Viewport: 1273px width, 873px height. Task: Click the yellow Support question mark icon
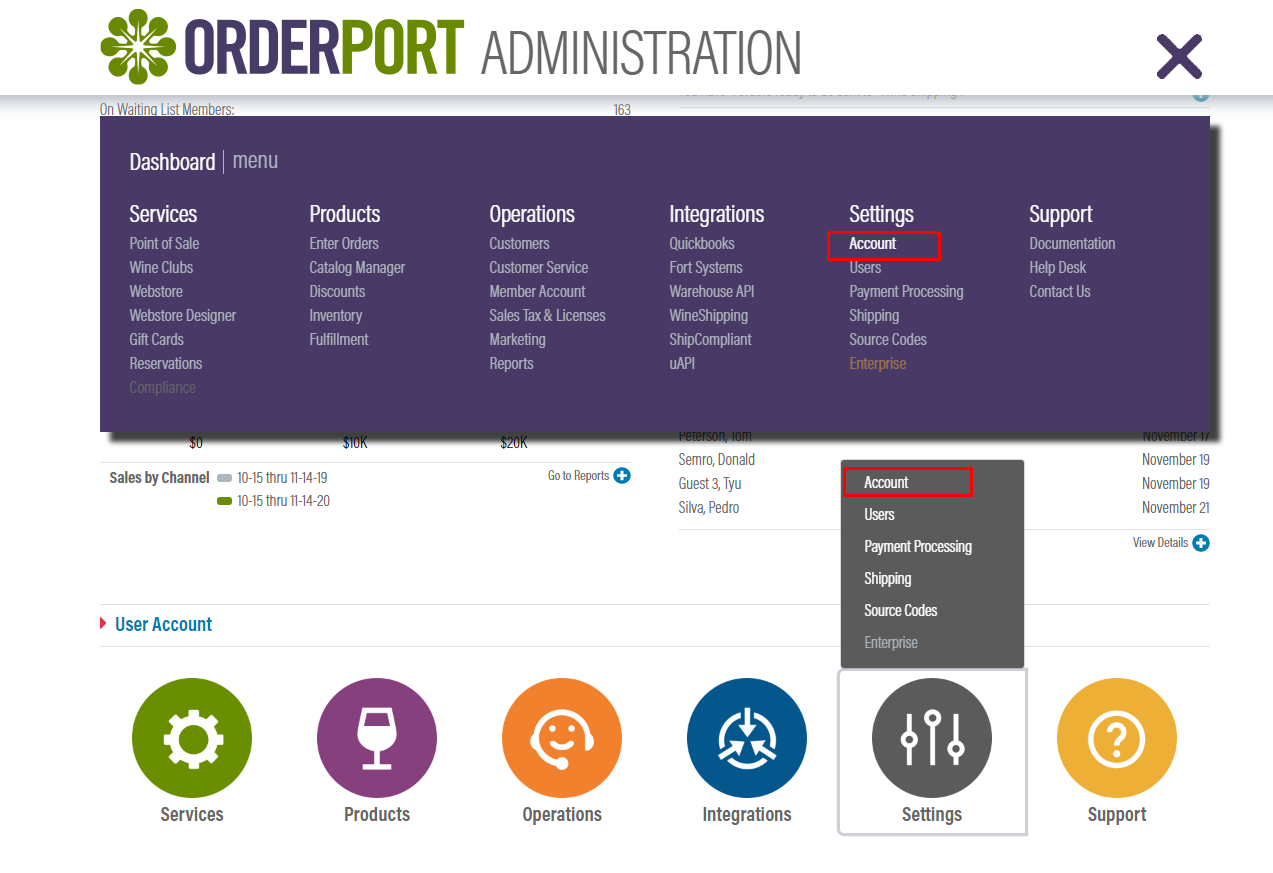click(1117, 738)
